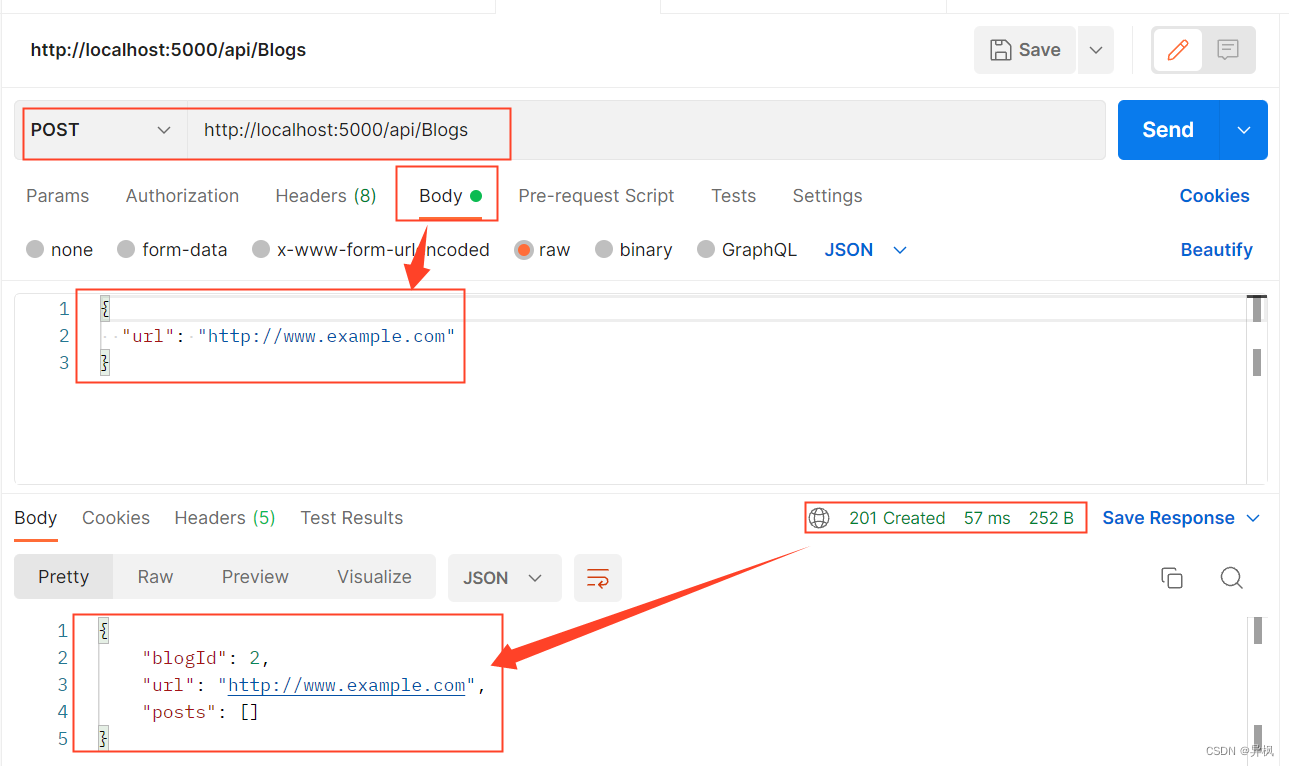Click the request URL input field

coord(646,130)
